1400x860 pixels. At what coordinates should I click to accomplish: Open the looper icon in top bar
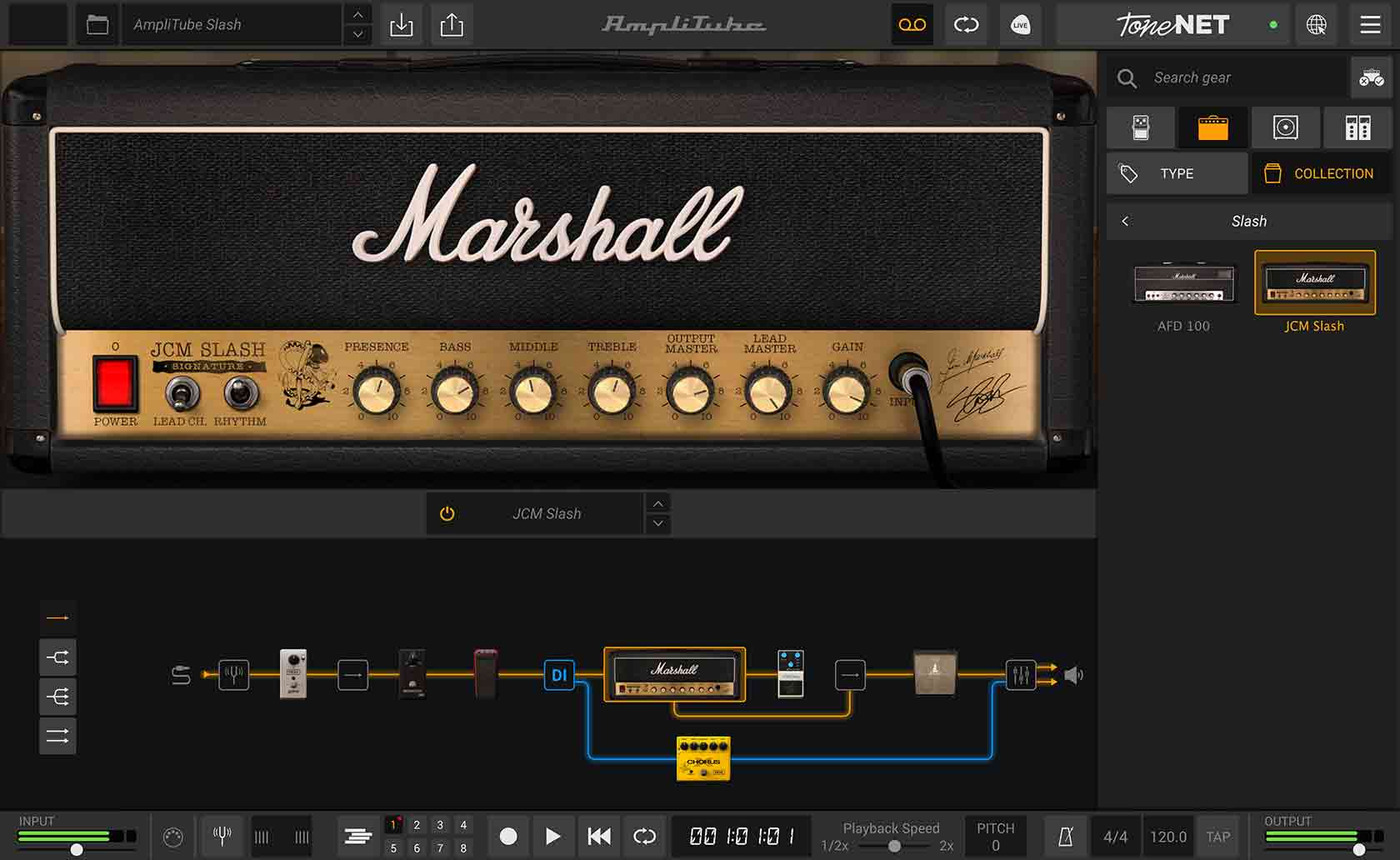point(966,24)
